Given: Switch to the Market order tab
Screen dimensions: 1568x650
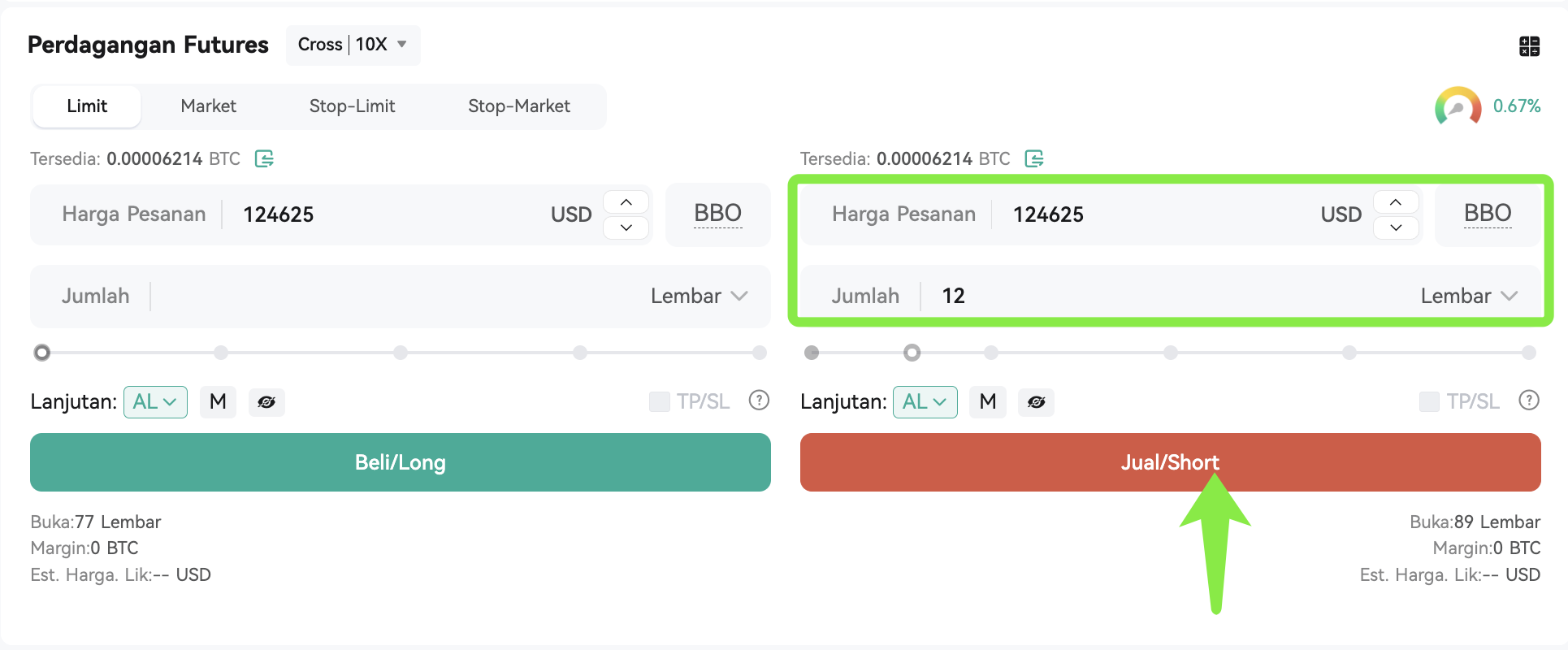Looking at the screenshot, I should 208,106.
